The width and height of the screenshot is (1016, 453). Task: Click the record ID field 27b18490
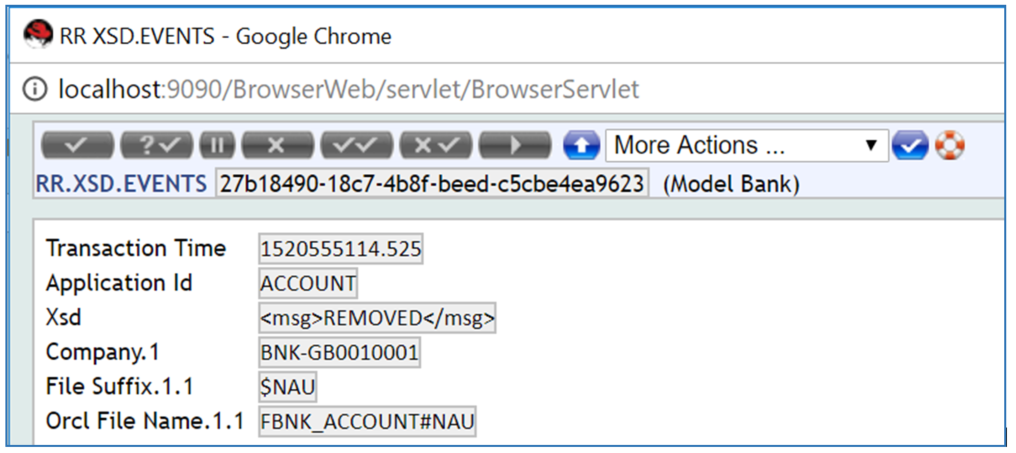point(432,184)
